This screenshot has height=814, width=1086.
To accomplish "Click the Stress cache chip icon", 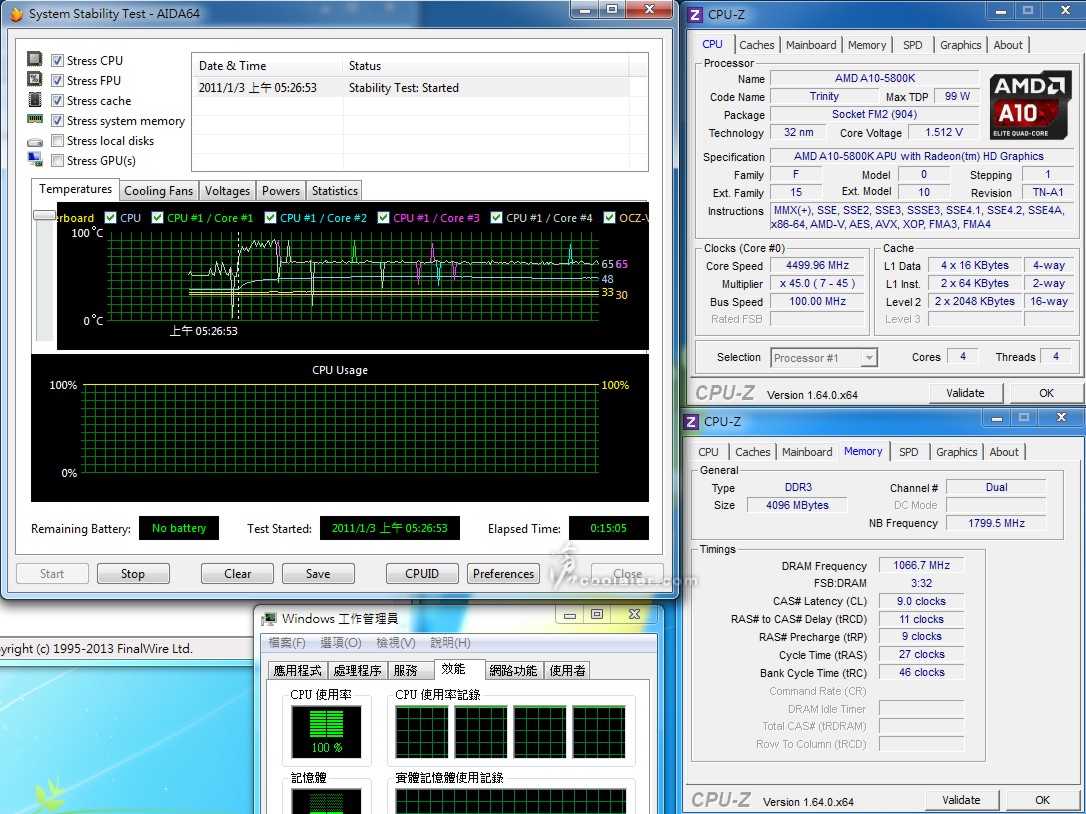I will tap(35, 100).
